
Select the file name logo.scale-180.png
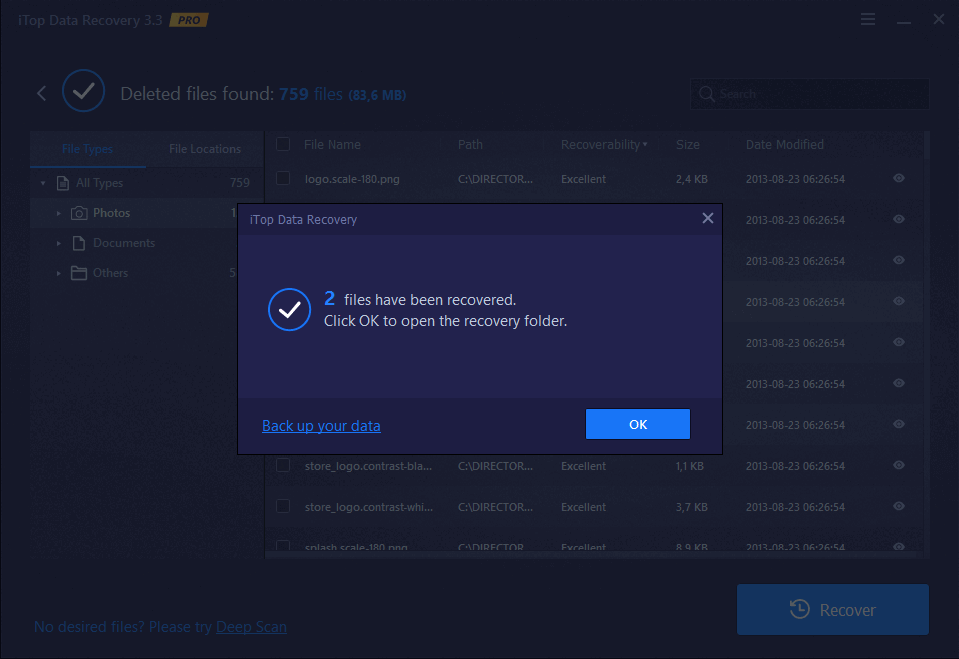pyautogui.click(x=352, y=179)
